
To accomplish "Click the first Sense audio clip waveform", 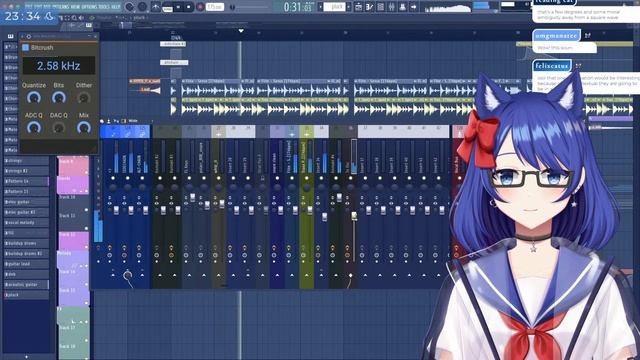I will 219,91.
